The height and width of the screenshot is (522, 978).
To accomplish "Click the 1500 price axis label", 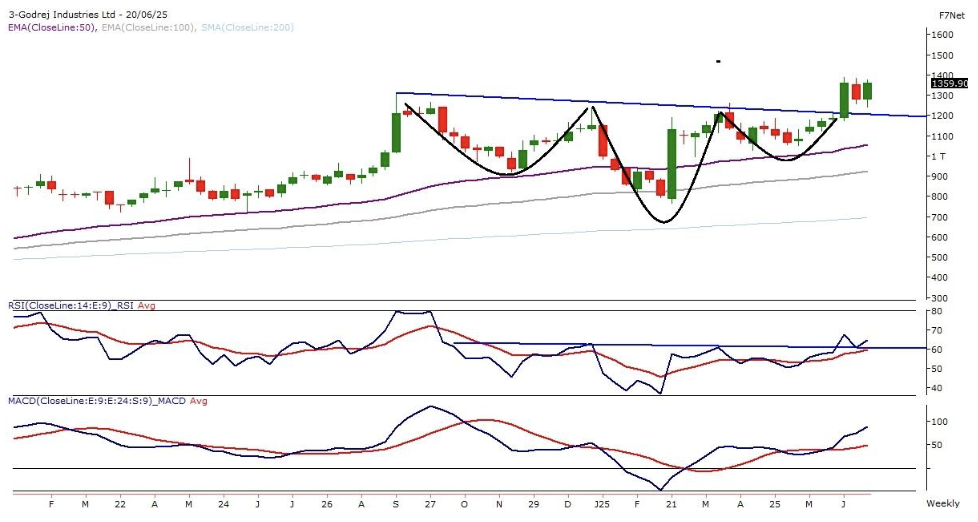I will pyautogui.click(x=942, y=56).
